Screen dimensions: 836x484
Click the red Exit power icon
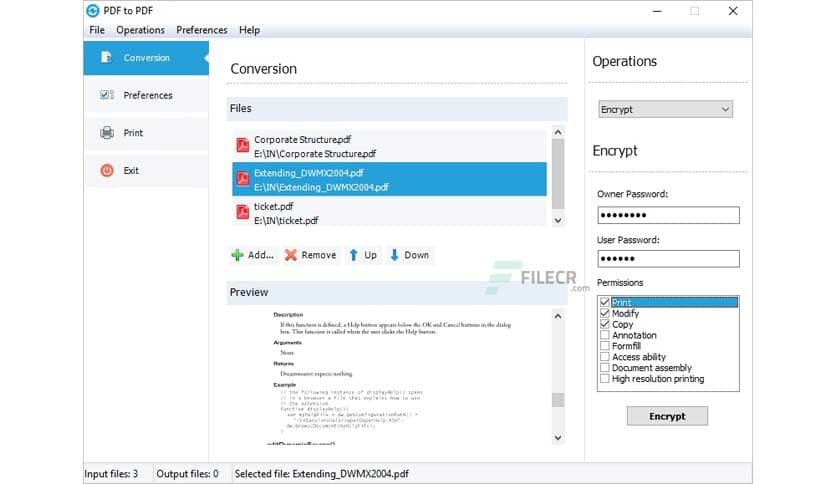pyautogui.click(x=107, y=171)
